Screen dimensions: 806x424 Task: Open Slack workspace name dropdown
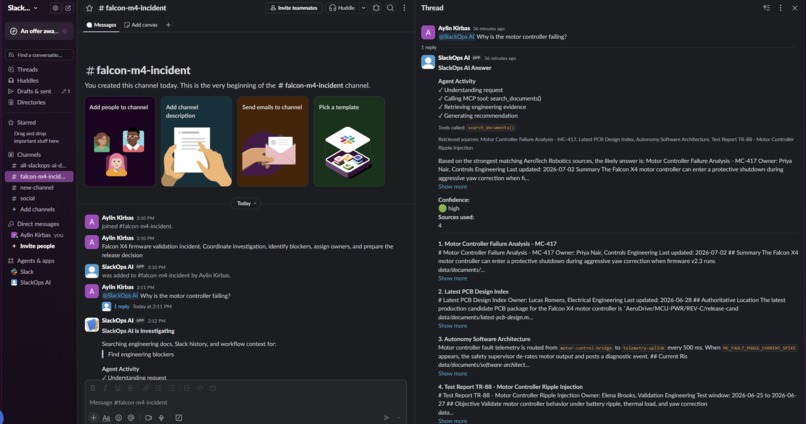tap(23, 8)
